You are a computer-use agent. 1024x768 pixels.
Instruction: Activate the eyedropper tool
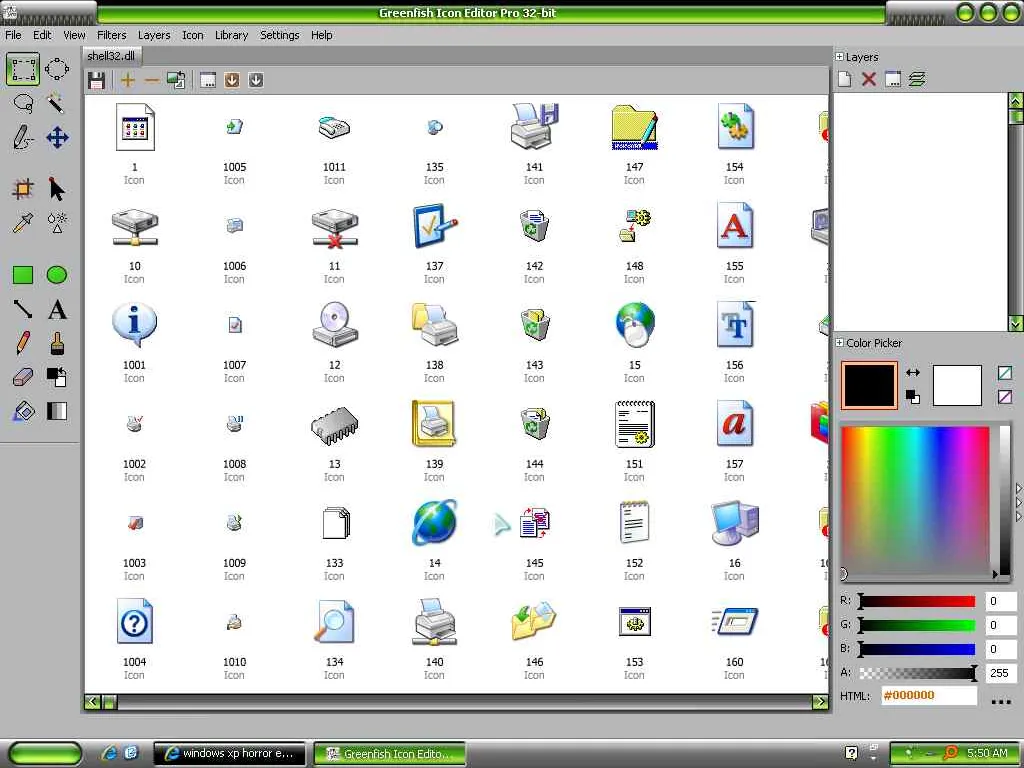click(x=23, y=223)
